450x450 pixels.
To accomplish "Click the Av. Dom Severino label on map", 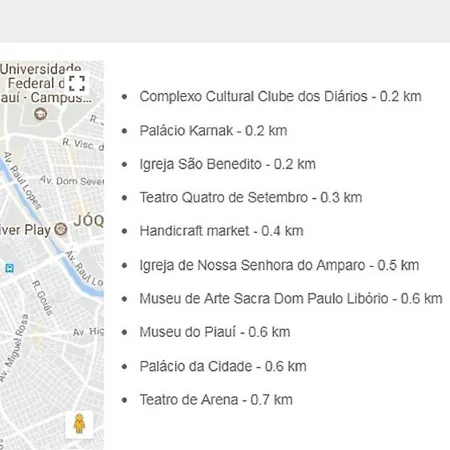I will coord(72,181).
